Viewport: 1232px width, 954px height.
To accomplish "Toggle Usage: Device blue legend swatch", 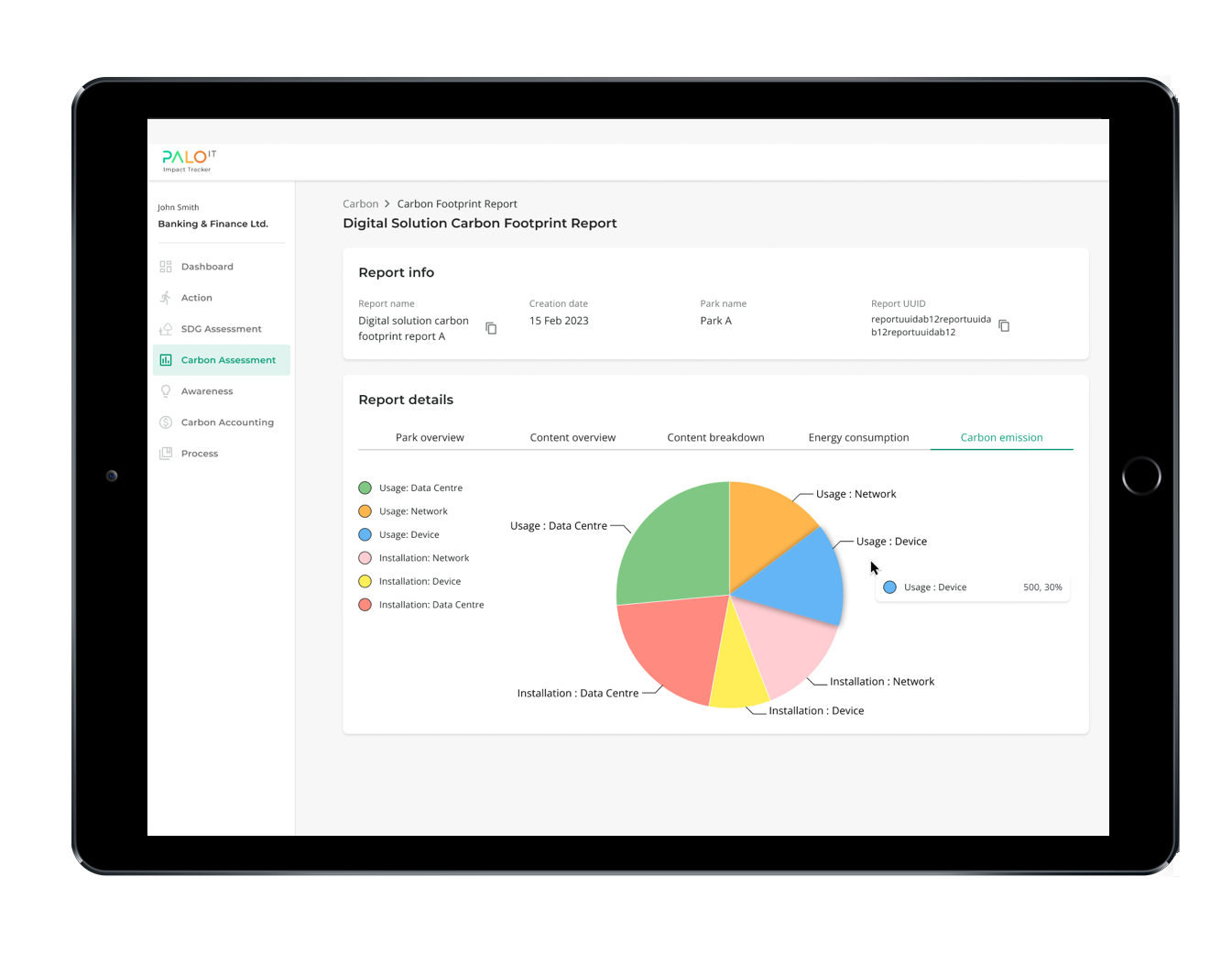I will click(365, 534).
